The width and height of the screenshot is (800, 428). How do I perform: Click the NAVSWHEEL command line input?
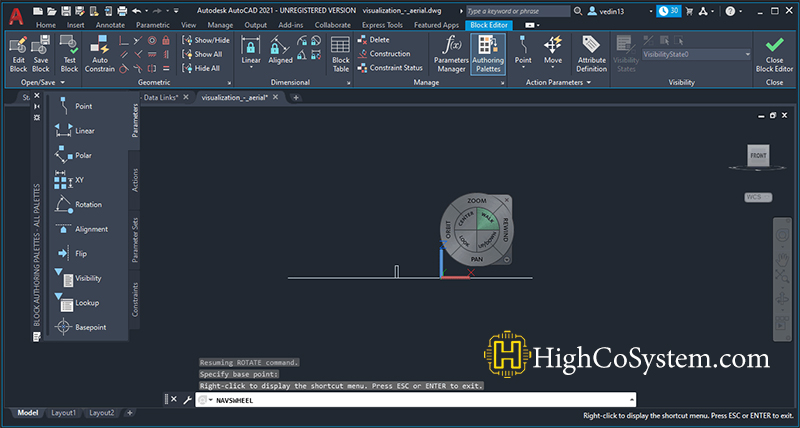(415, 400)
